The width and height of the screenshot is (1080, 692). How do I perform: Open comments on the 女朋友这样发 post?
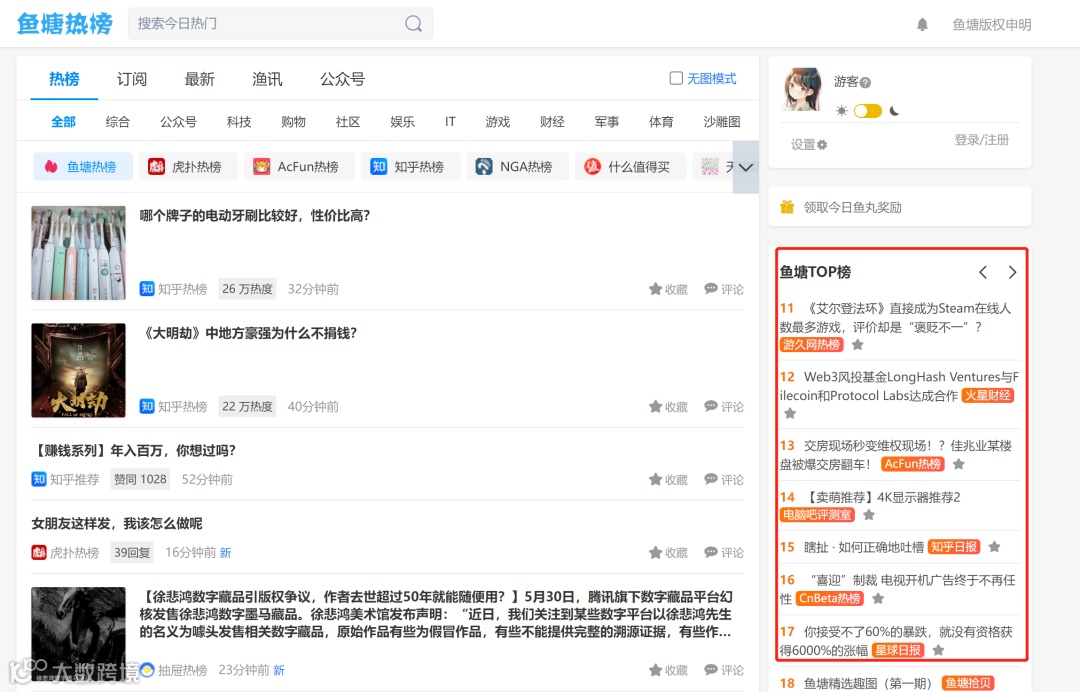(x=724, y=552)
